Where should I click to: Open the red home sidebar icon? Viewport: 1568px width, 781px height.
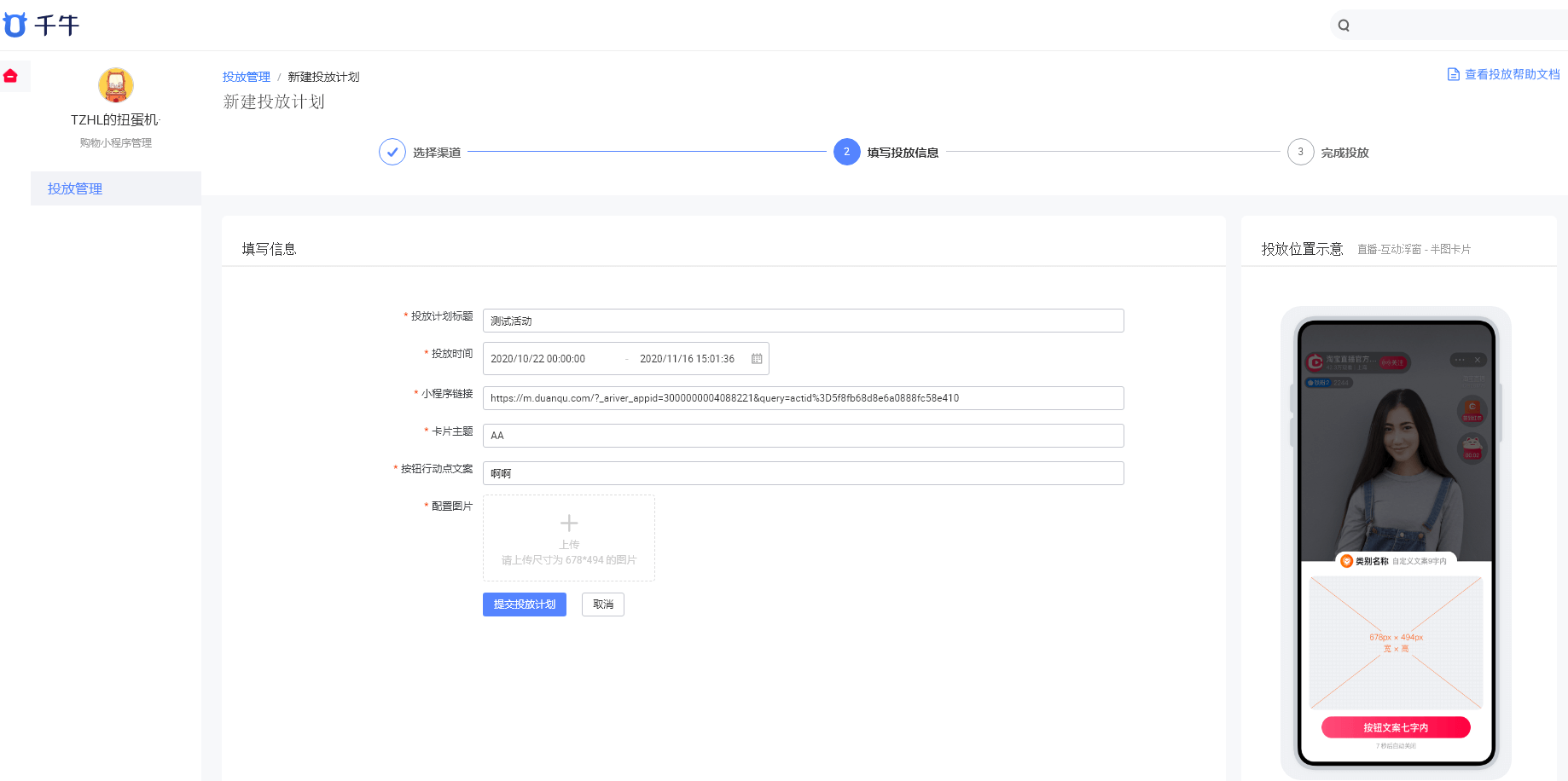10,76
